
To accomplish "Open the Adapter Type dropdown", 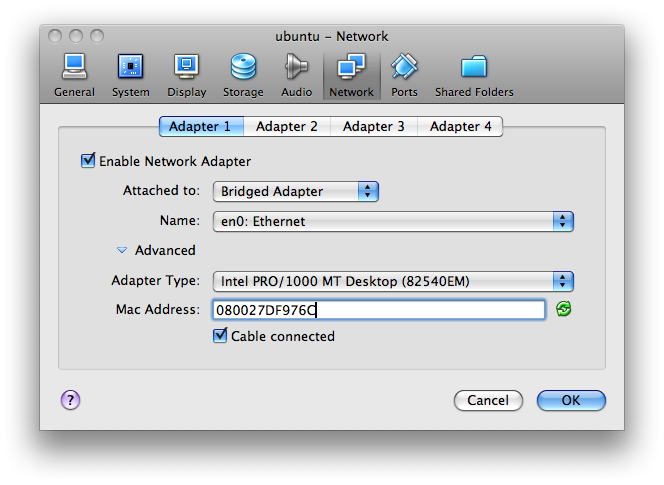I will tap(393, 282).
